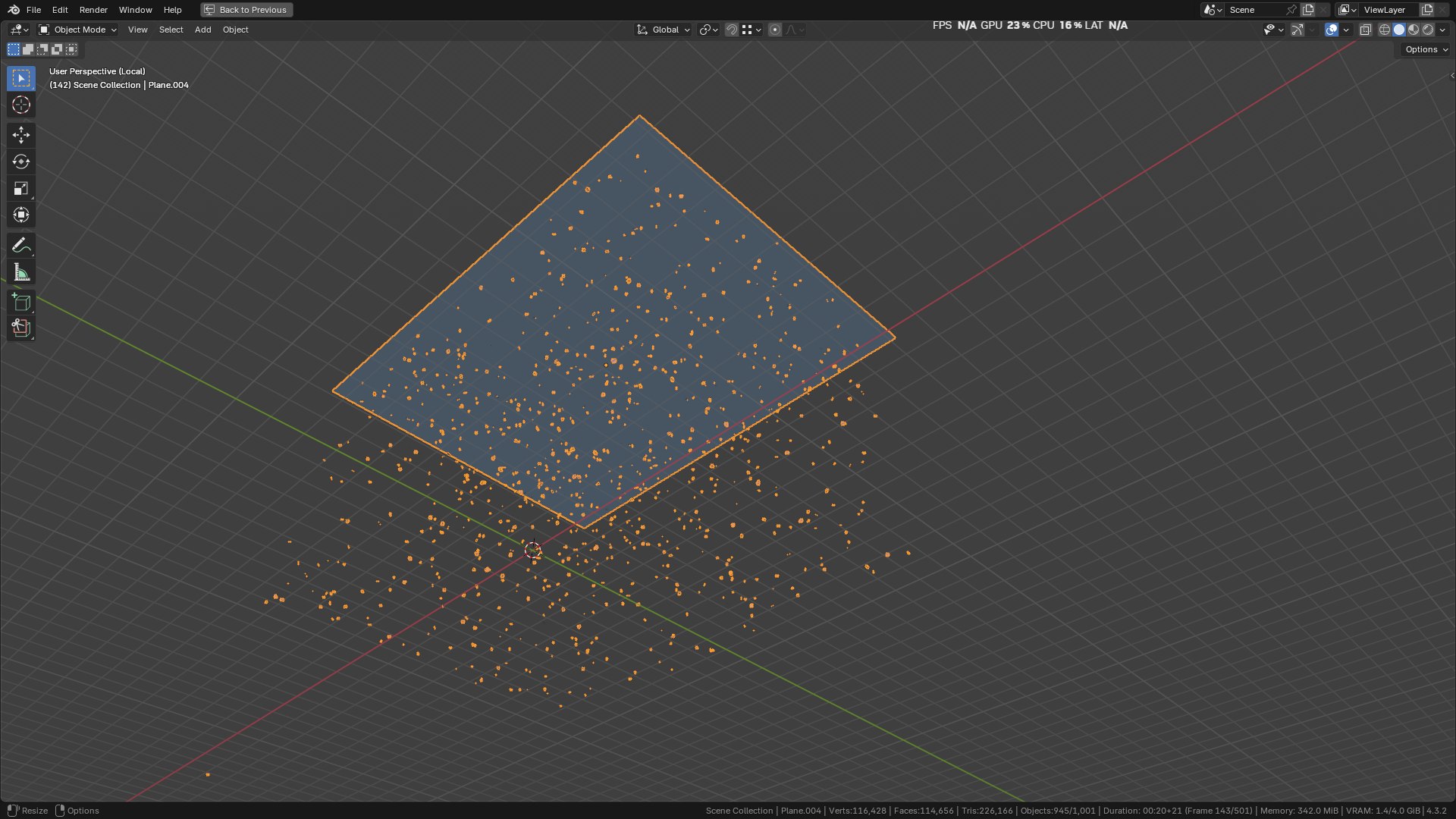The image size is (1456, 819).
Task: Open the proportional editing falloff dropdown
Action: tap(795, 30)
